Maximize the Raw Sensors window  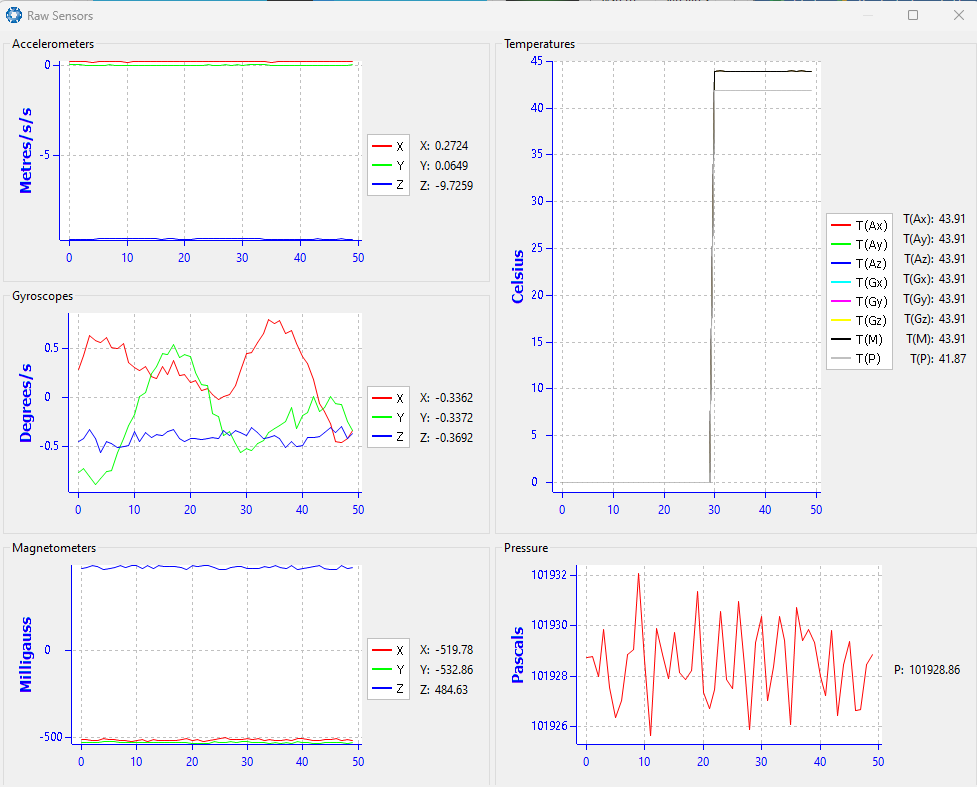tap(913, 15)
